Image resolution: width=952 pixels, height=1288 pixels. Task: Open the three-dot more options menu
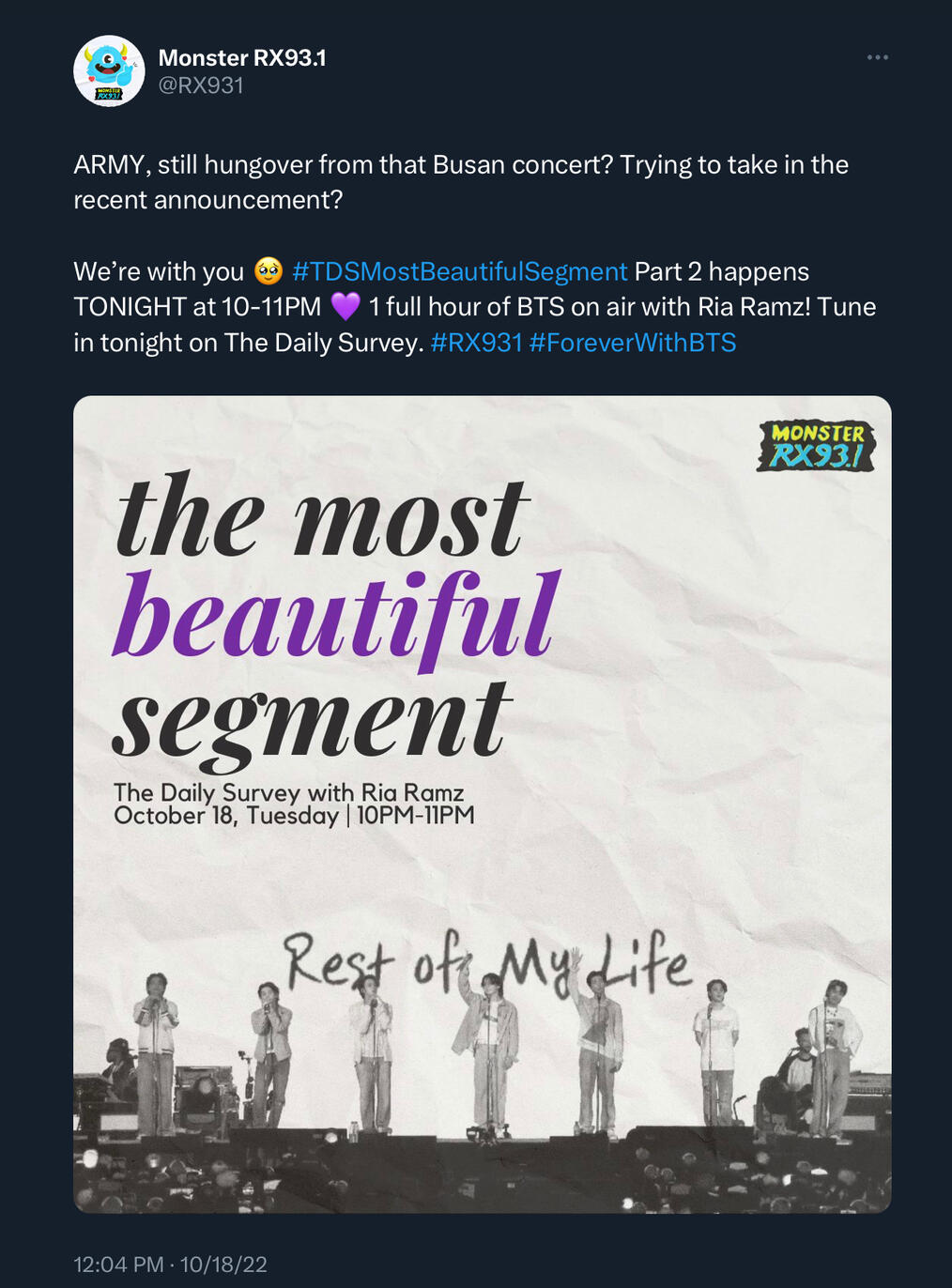877,57
